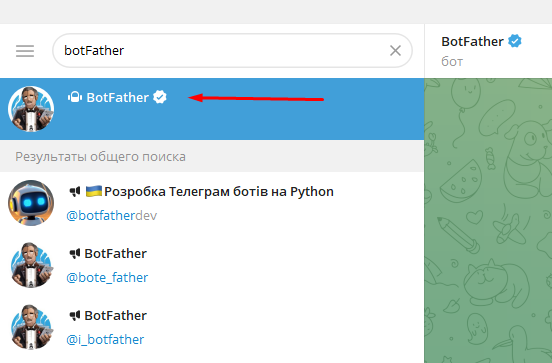The image size is (552, 363).
Task: Open the hamburger main menu
Action: pyautogui.click(x=25, y=51)
